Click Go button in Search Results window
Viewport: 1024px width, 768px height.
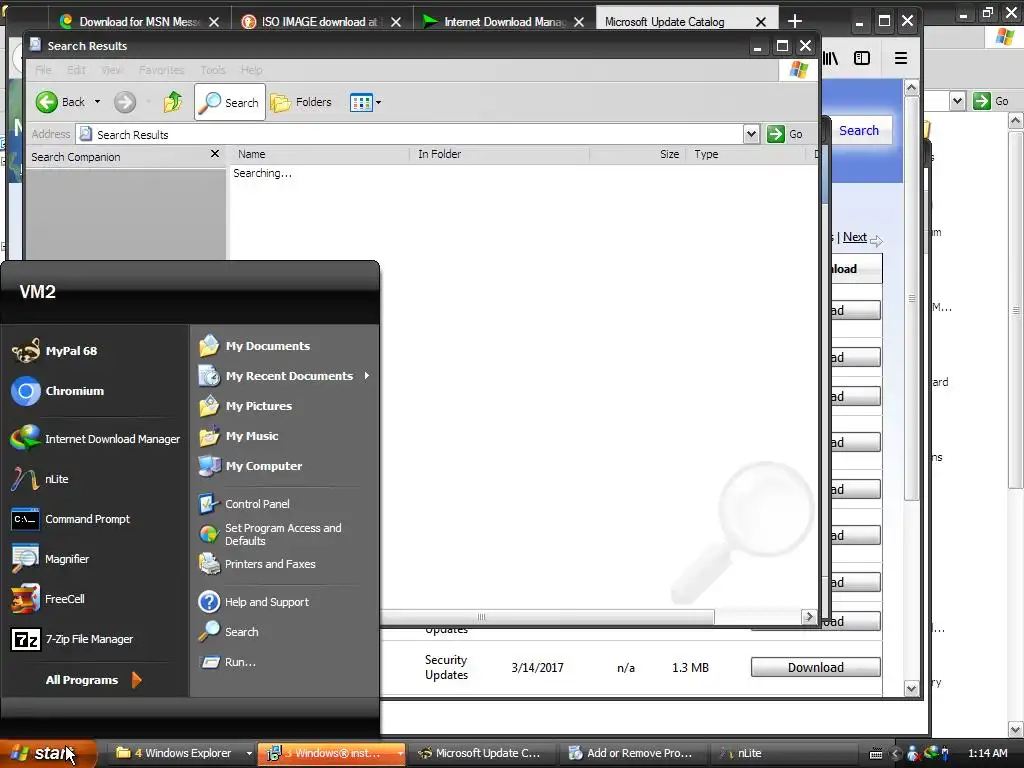(785, 135)
